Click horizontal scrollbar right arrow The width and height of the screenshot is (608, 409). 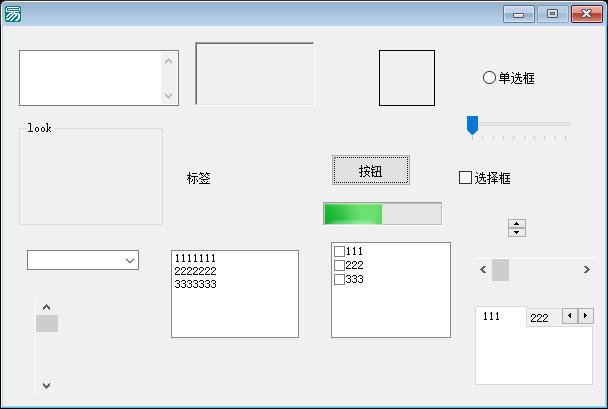[x=586, y=269]
